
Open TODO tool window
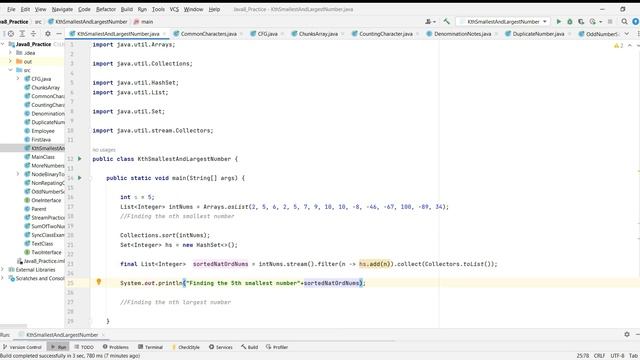click(84, 347)
